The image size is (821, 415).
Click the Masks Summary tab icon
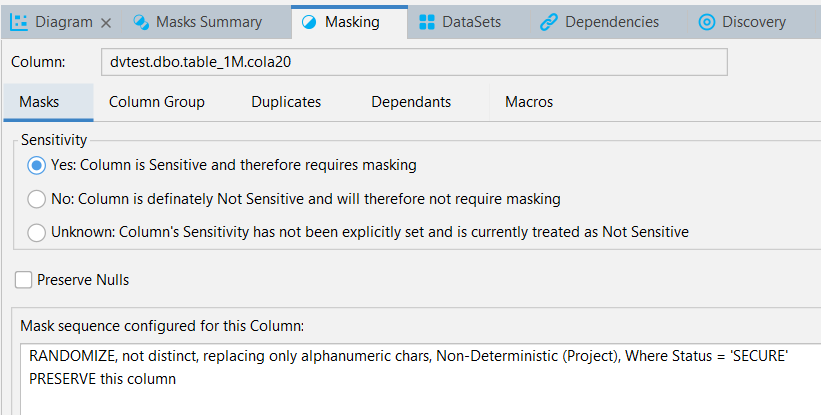[x=141, y=22]
